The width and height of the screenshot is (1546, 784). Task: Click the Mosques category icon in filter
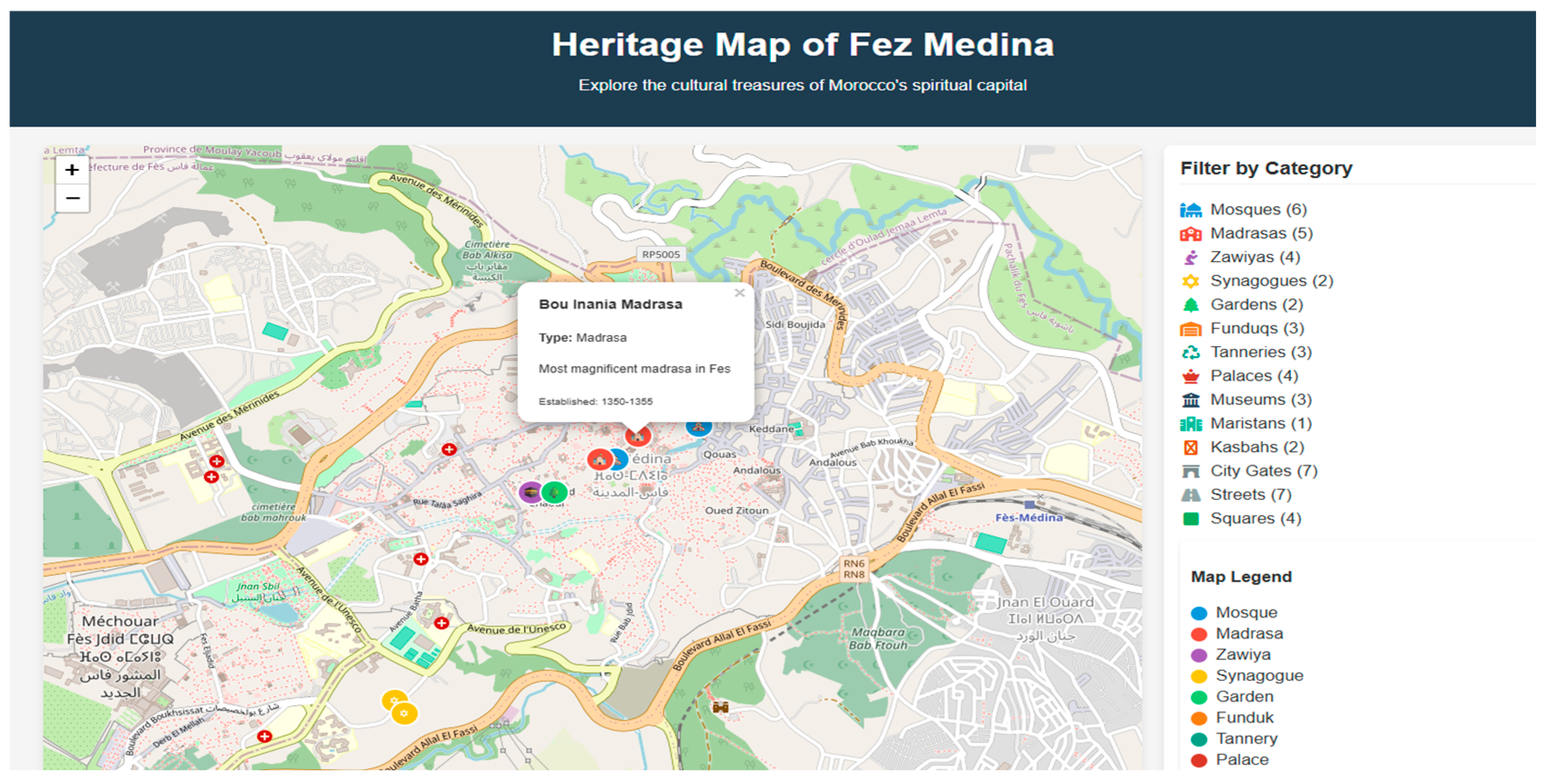click(x=1191, y=209)
